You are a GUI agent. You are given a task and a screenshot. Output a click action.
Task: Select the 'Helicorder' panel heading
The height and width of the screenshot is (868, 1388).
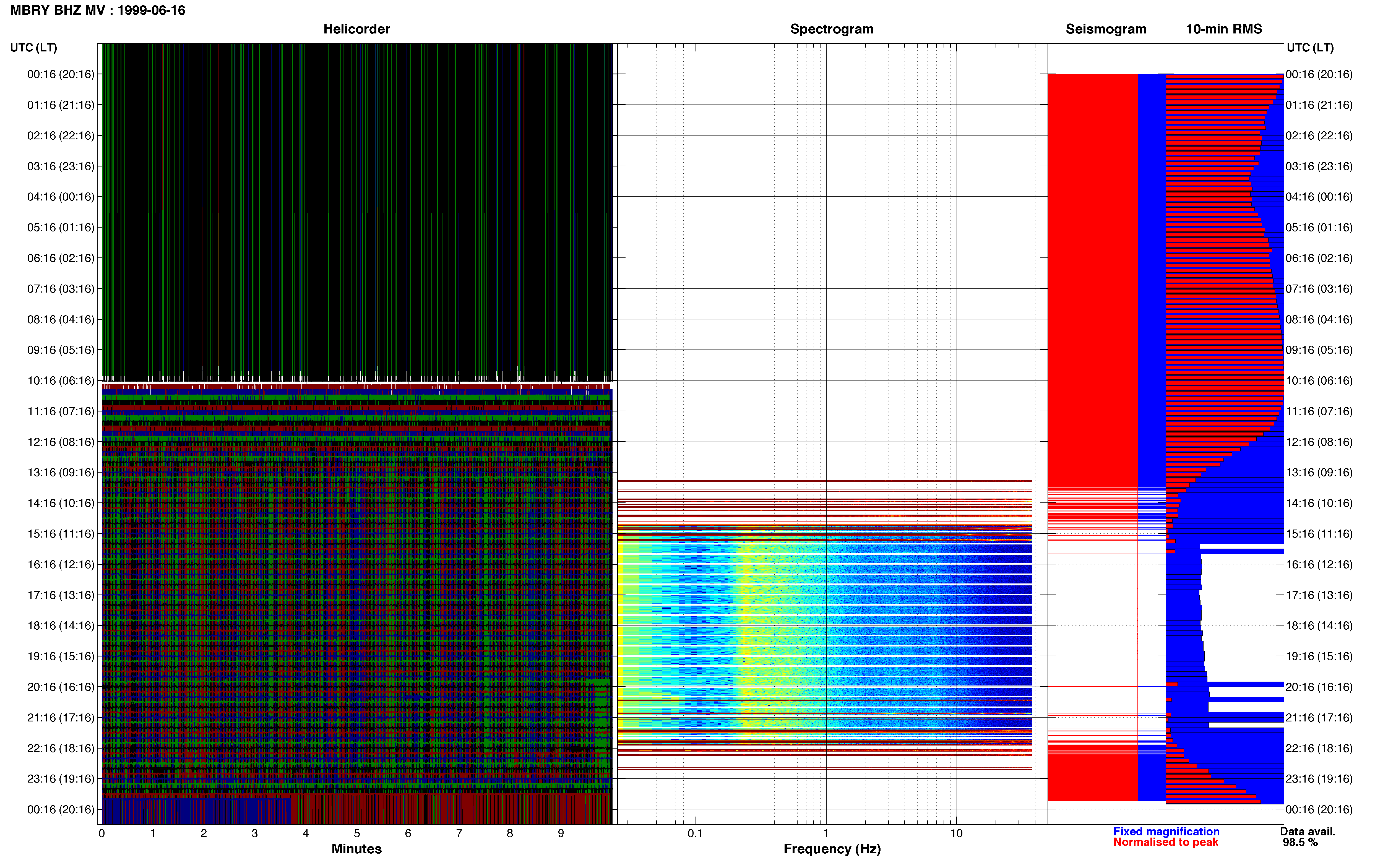click(x=356, y=29)
